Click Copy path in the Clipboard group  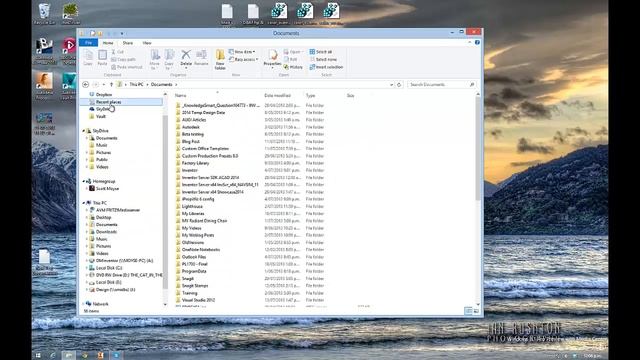[124, 59]
